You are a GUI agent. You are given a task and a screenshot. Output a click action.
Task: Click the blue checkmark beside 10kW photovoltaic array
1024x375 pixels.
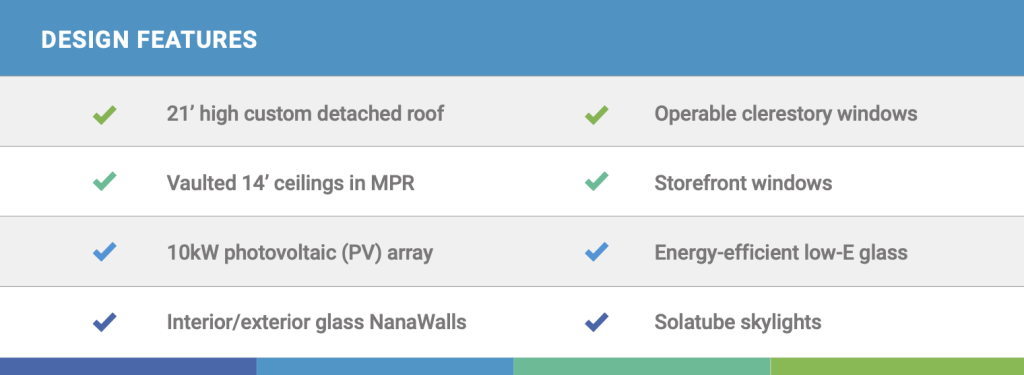[x=104, y=252]
